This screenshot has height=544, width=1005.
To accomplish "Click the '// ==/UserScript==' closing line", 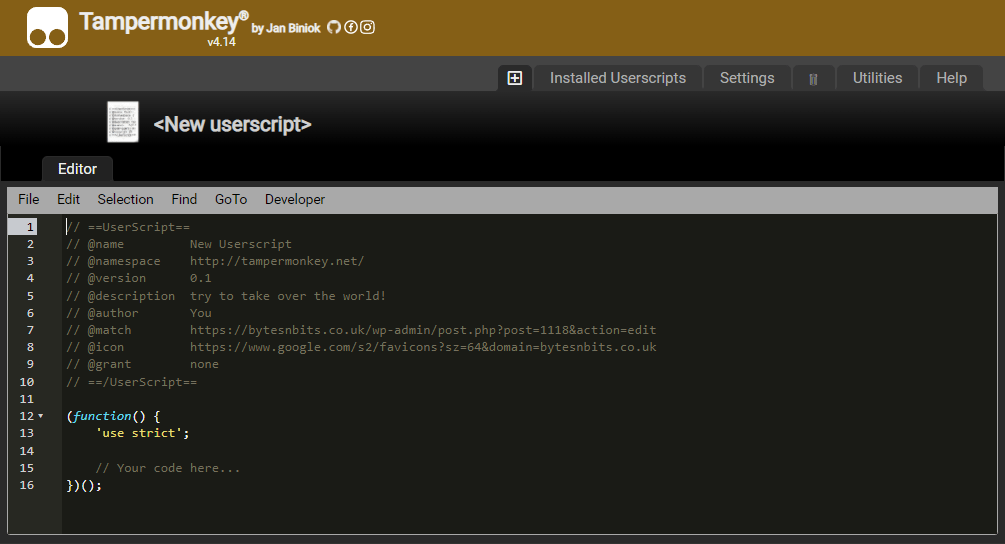I will (132, 382).
